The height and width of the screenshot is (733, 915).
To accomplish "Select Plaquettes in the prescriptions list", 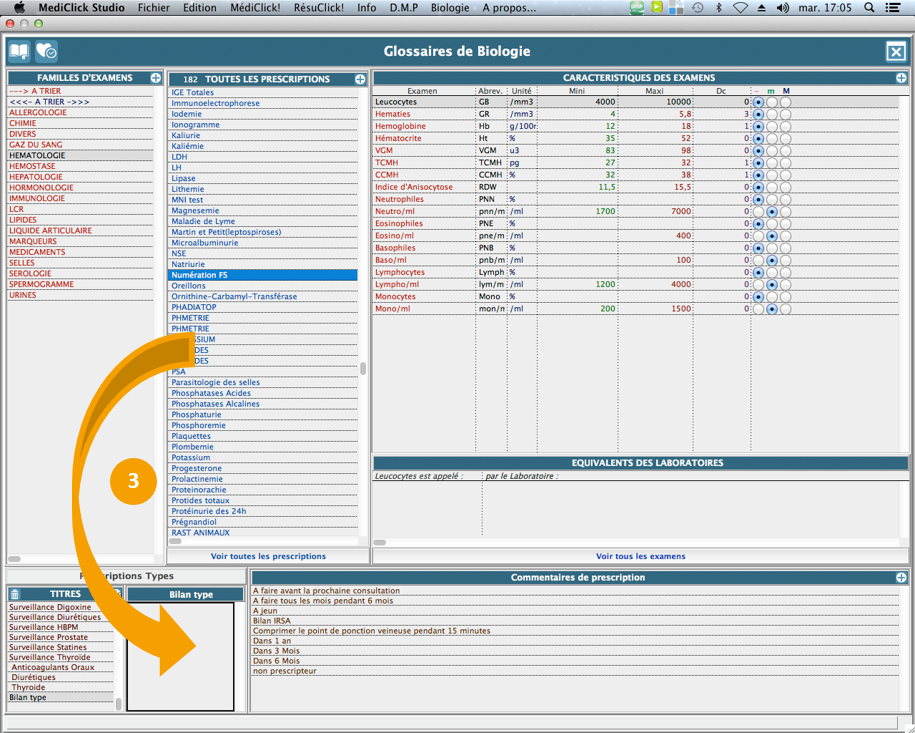I will point(191,436).
